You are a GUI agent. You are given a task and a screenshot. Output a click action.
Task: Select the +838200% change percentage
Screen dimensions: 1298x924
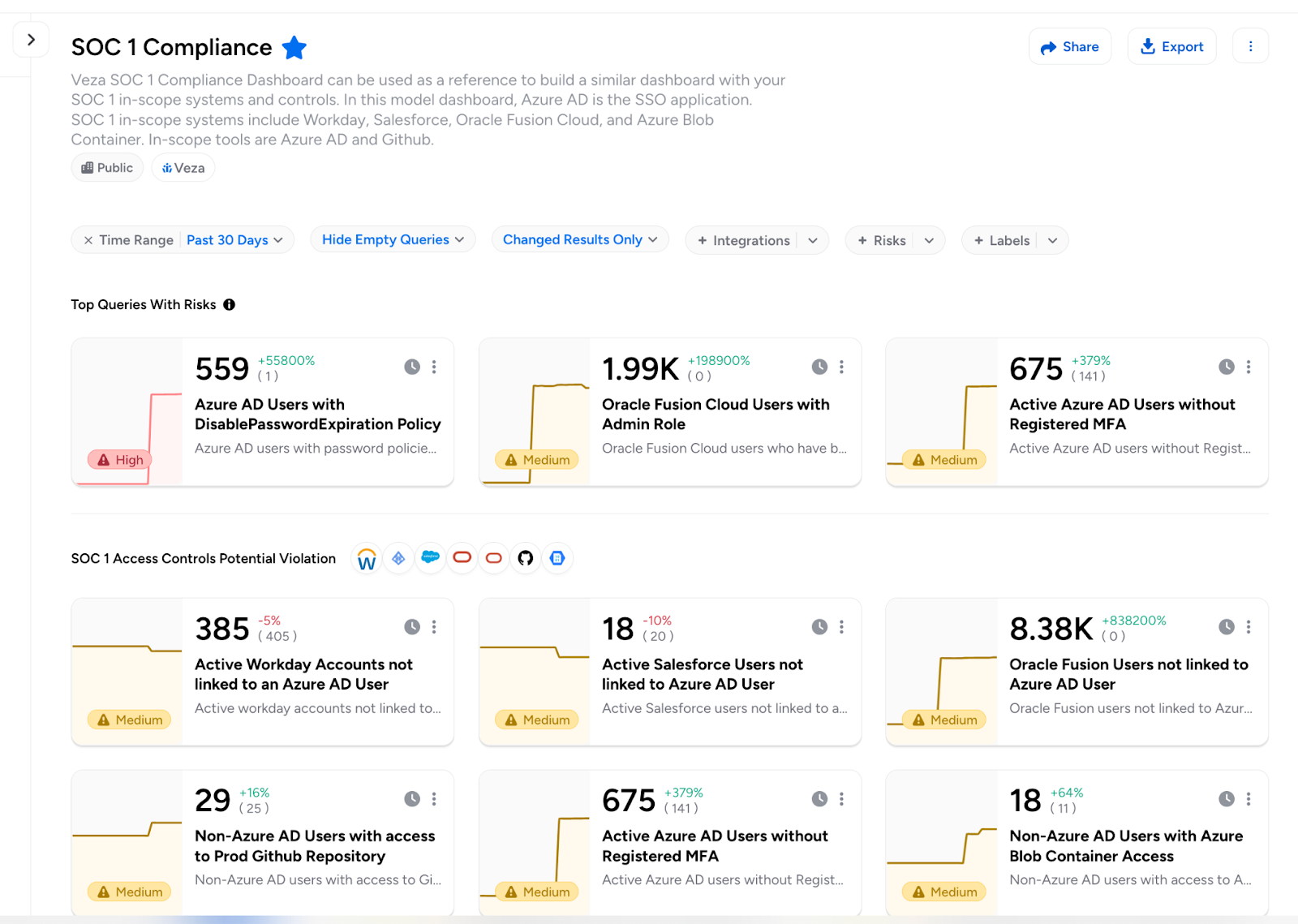(1134, 621)
